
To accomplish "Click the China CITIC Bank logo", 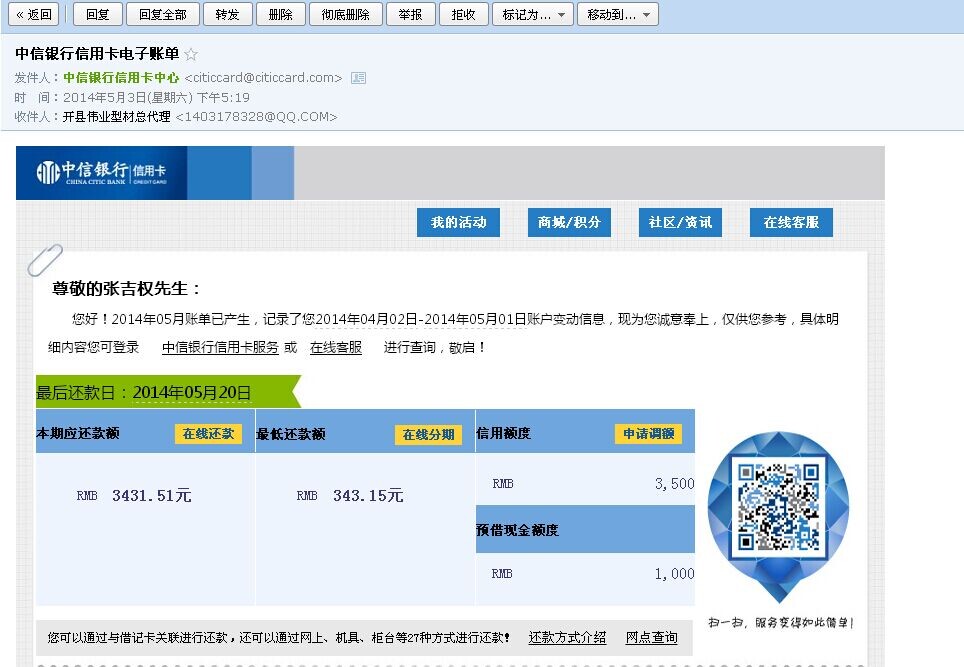I will [101, 173].
